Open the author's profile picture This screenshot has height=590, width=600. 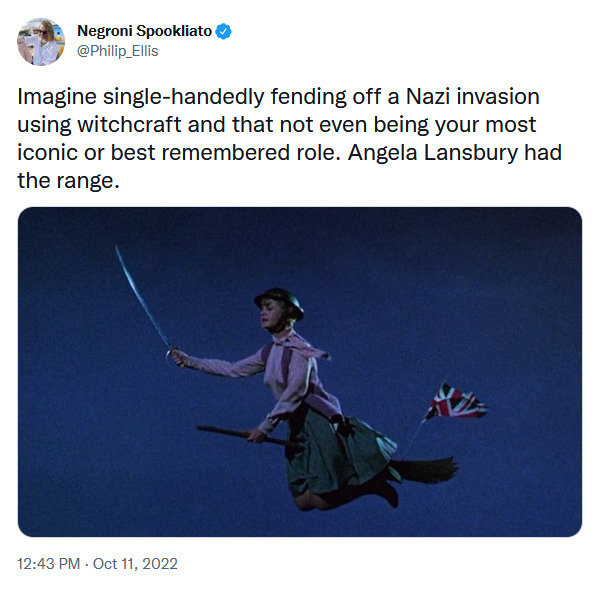click(x=41, y=41)
